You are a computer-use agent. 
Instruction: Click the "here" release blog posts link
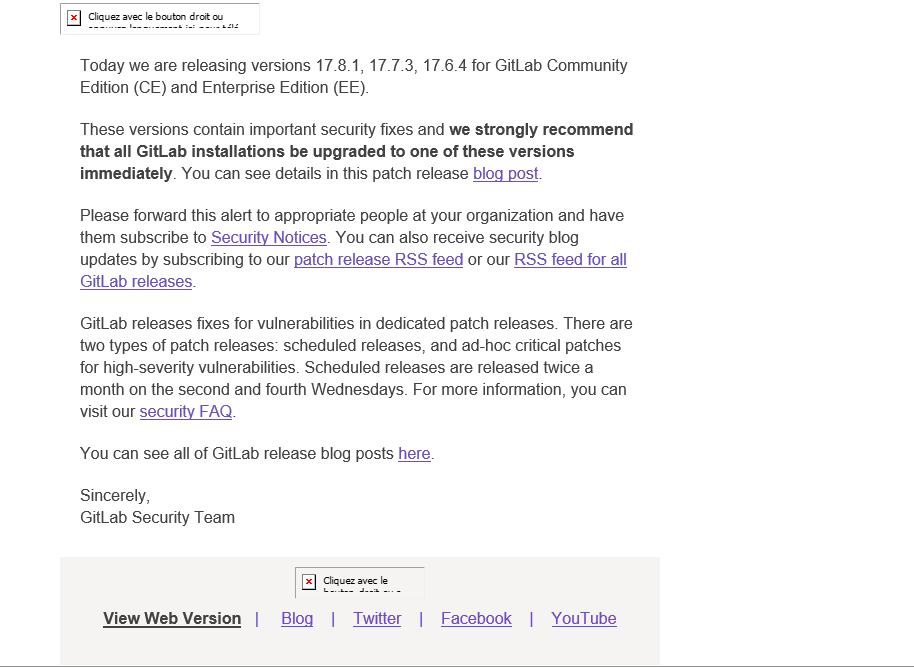point(414,454)
